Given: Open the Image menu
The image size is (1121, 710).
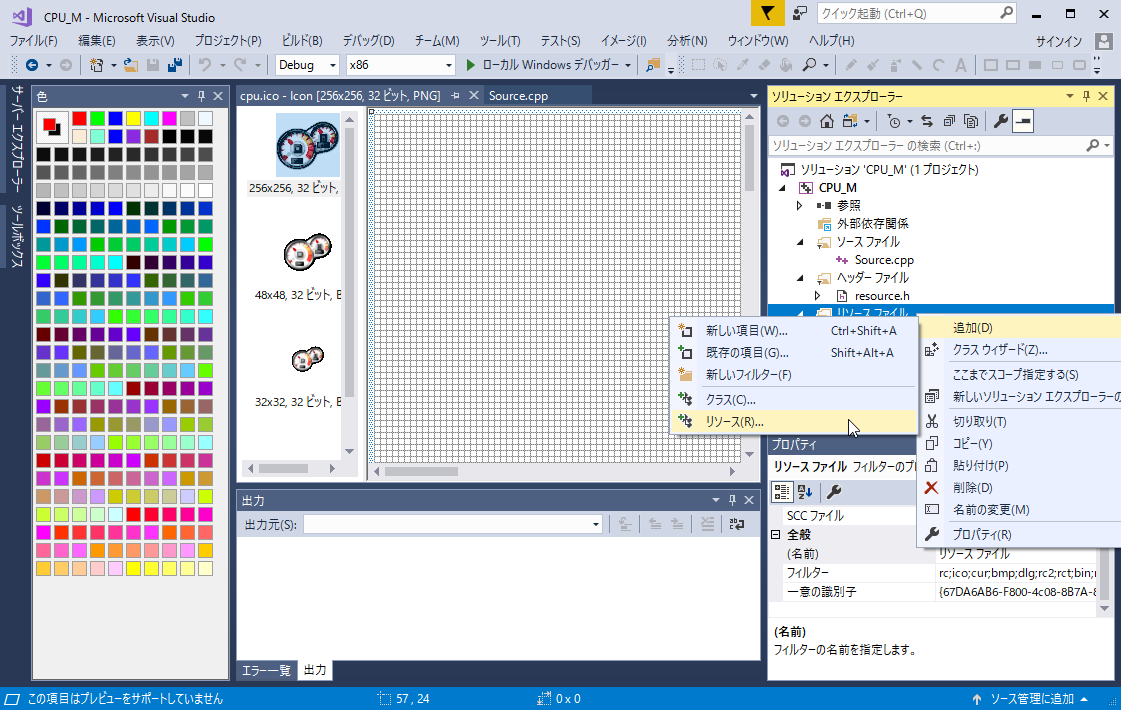Looking at the screenshot, I should (x=623, y=41).
